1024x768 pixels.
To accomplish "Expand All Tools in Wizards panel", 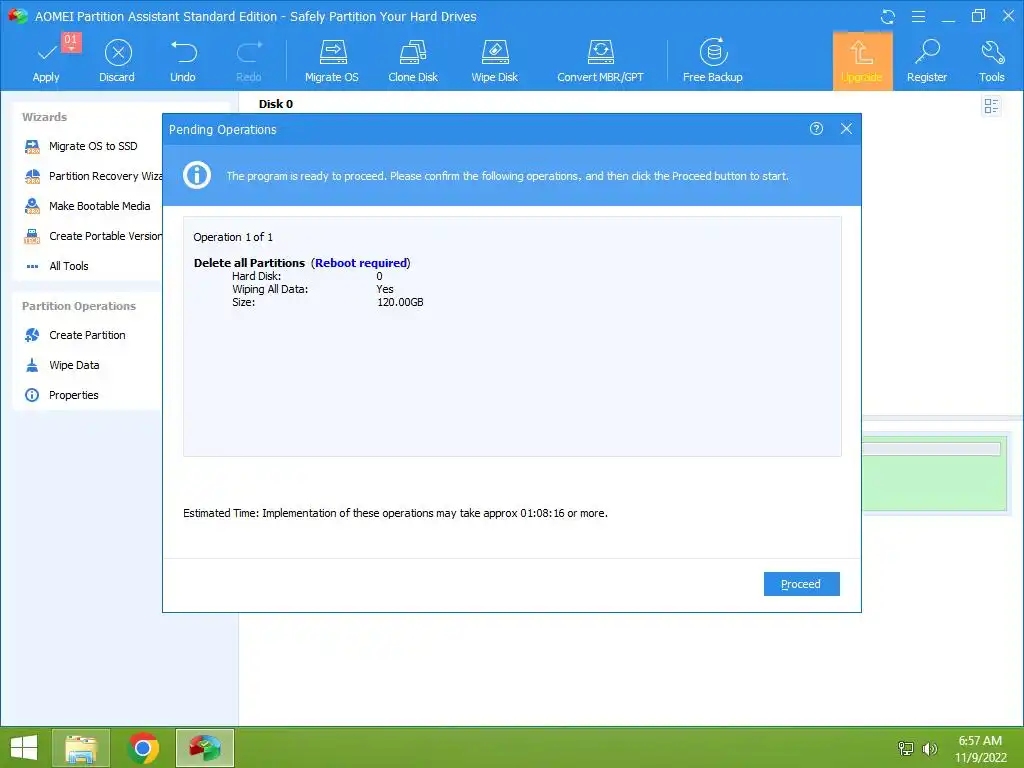I will (x=57, y=266).
